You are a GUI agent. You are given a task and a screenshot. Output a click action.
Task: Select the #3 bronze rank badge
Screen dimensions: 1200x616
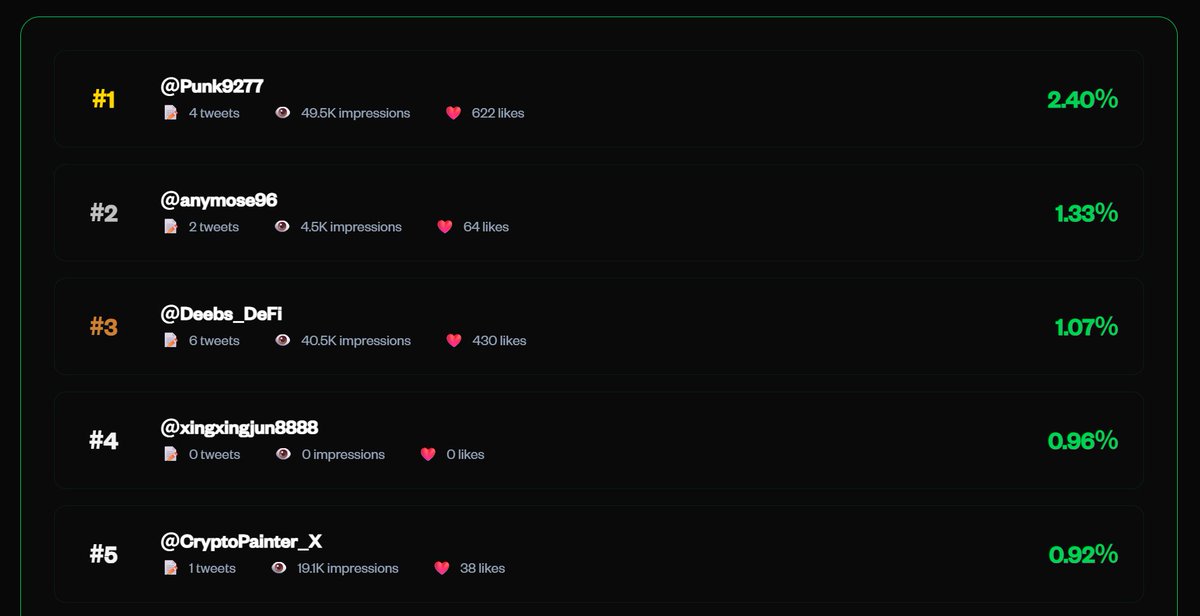tap(104, 327)
